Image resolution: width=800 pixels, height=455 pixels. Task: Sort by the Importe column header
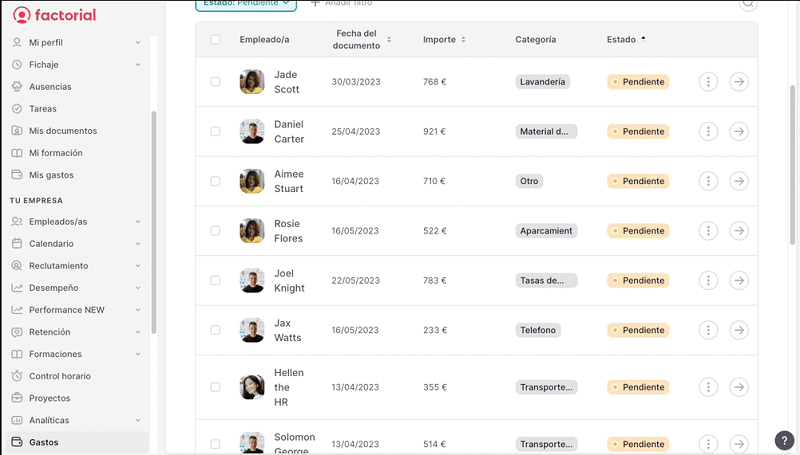coord(444,40)
